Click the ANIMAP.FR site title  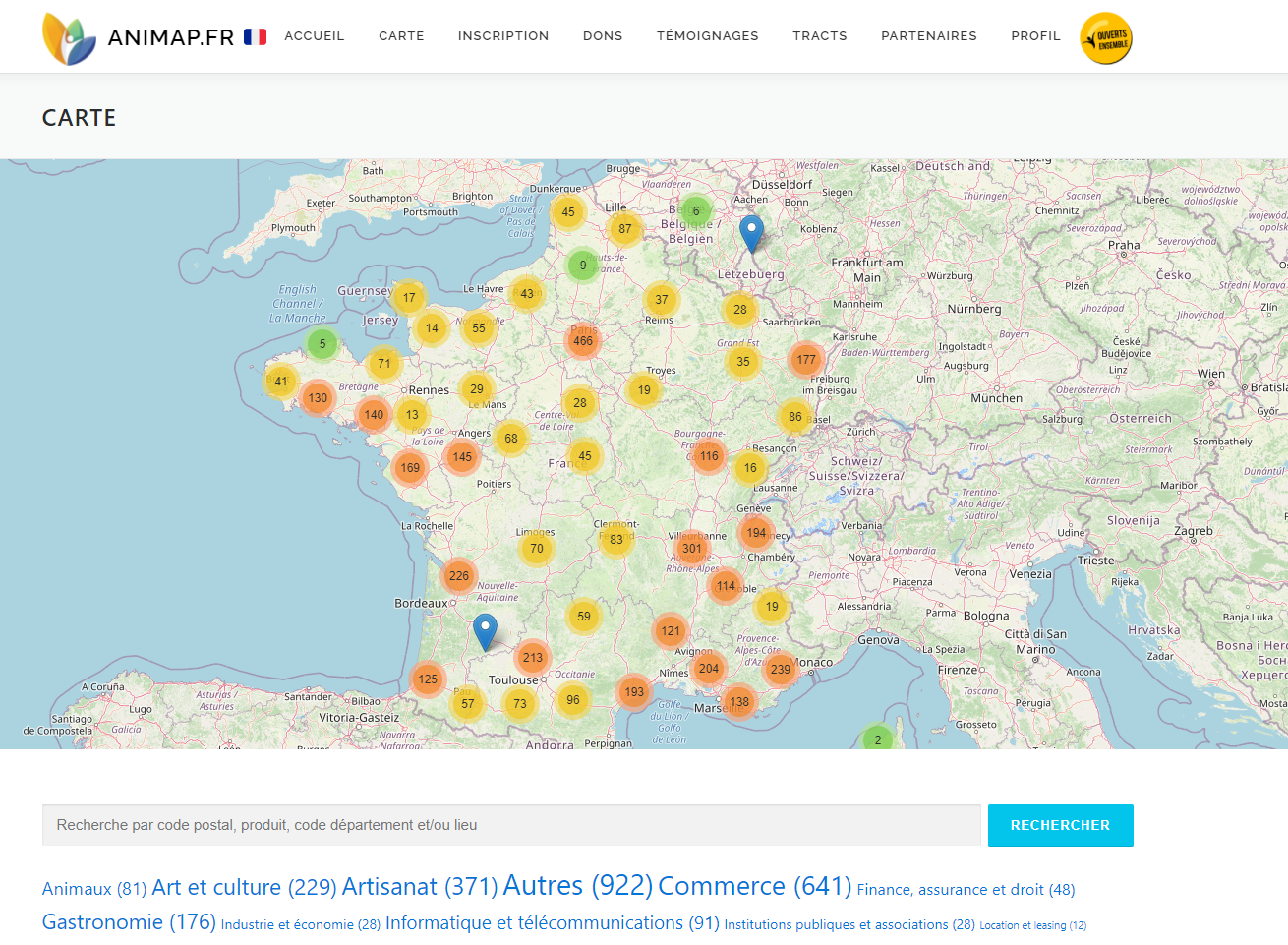pyautogui.click(x=171, y=37)
